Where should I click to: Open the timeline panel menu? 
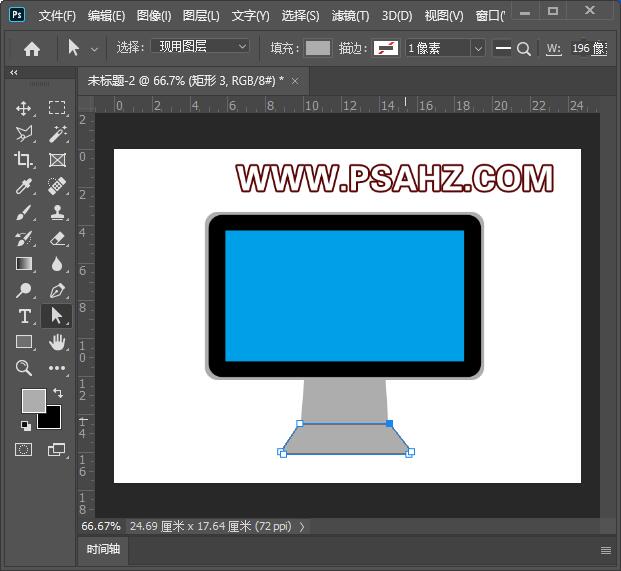pyautogui.click(x=606, y=550)
